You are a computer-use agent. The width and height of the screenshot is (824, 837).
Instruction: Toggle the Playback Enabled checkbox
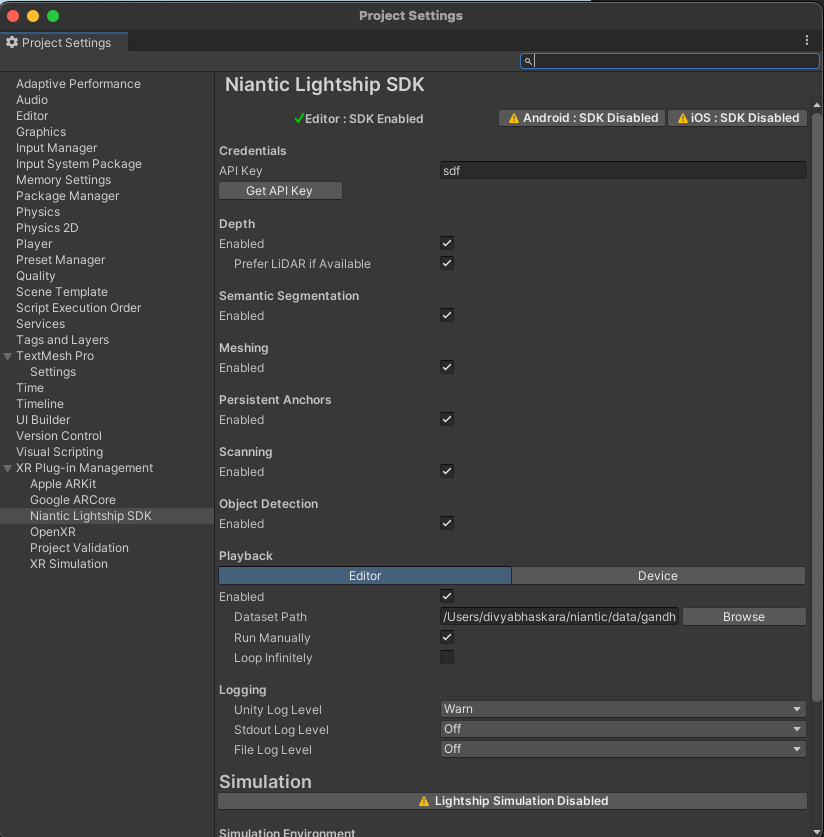[x=447, y=596]
